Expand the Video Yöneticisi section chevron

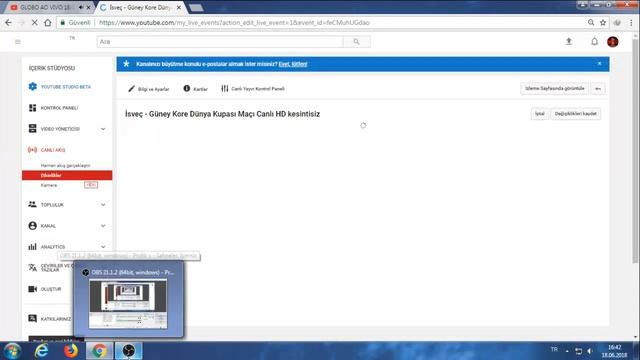point(103,129)
